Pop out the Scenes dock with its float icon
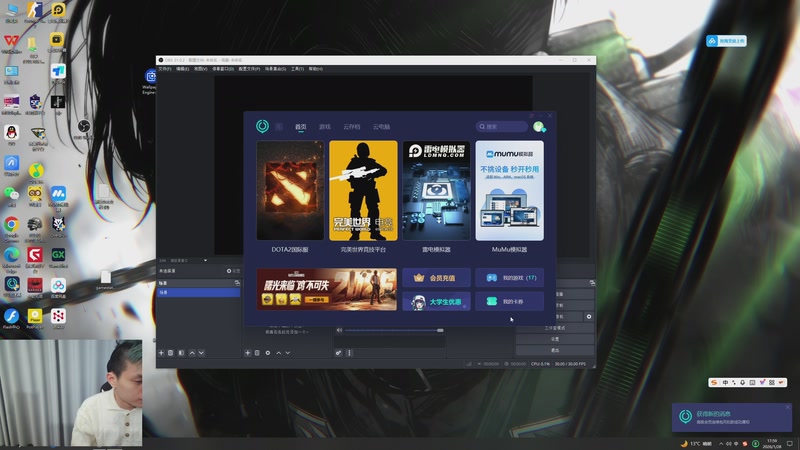Screen dimensions: 800x450 point(237,283)
